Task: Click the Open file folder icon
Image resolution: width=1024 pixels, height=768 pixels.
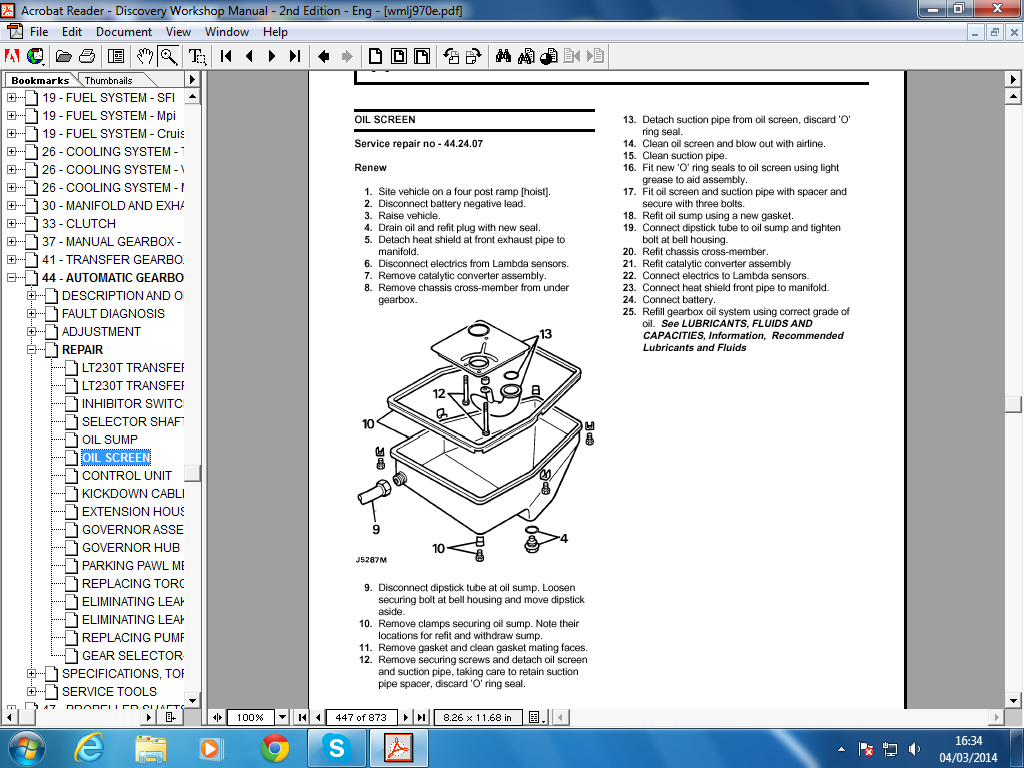Action: (x=63, y=56)
